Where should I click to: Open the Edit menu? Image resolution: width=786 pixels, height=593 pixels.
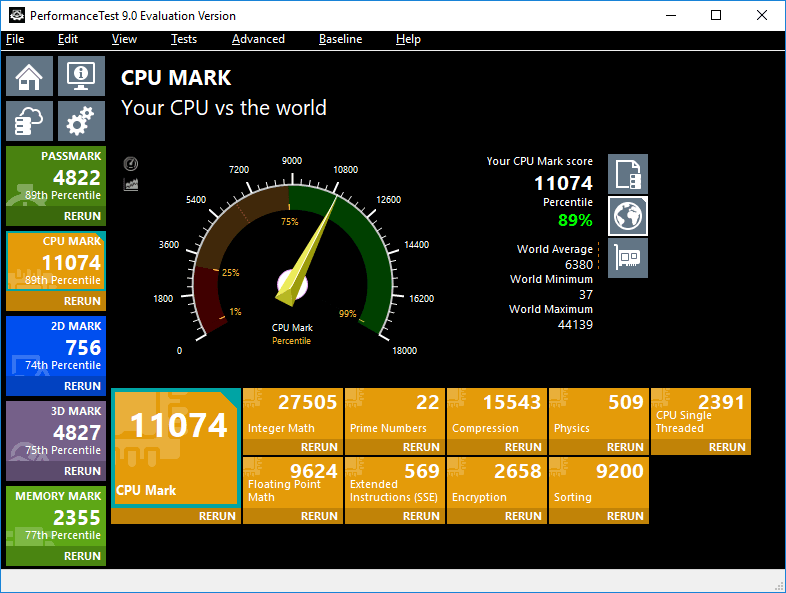pyautogui.click(x=68, y=39)
